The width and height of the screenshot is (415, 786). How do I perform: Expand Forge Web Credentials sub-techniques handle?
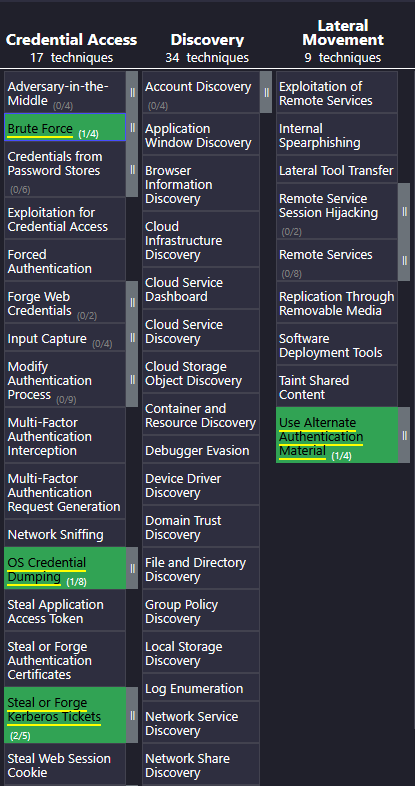[132, 302]
